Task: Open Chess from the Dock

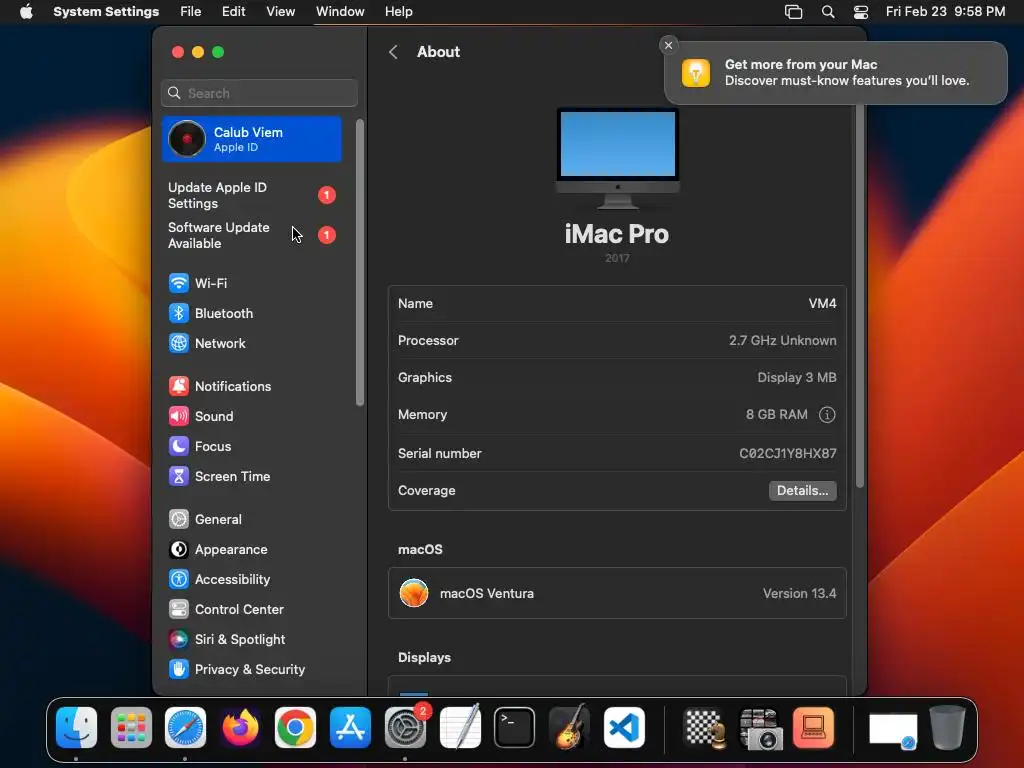Action: coord(705,727)
